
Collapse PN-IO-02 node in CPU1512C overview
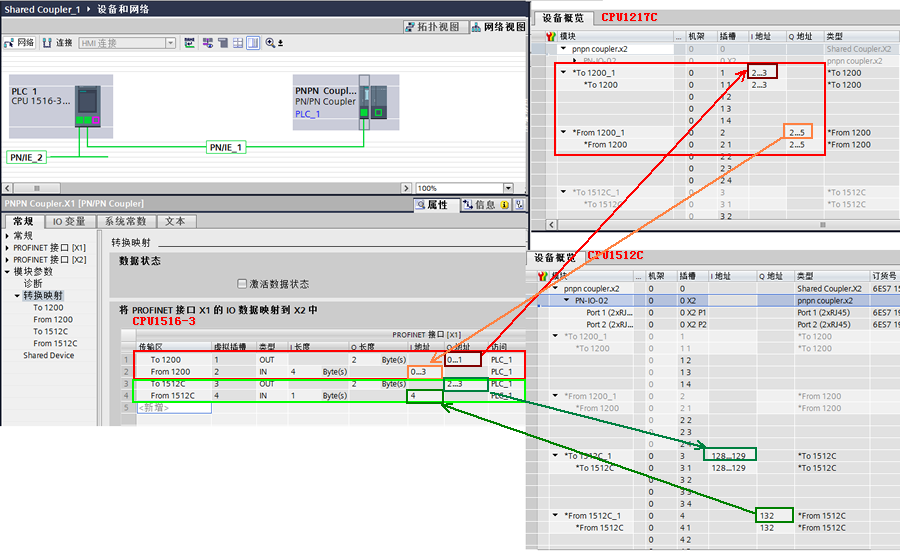pos(567,301)
